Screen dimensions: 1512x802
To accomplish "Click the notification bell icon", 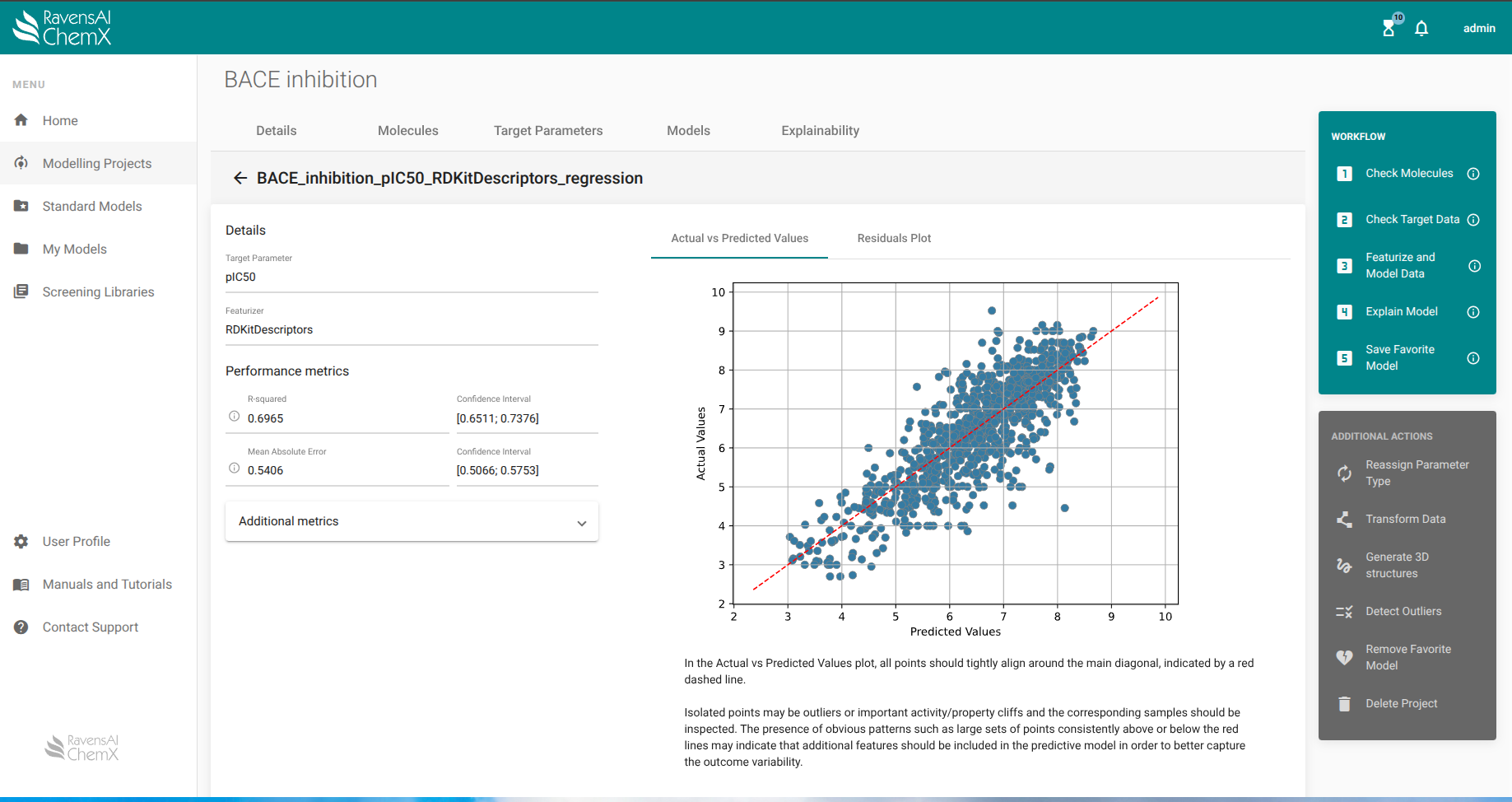I will point(1421,29).
